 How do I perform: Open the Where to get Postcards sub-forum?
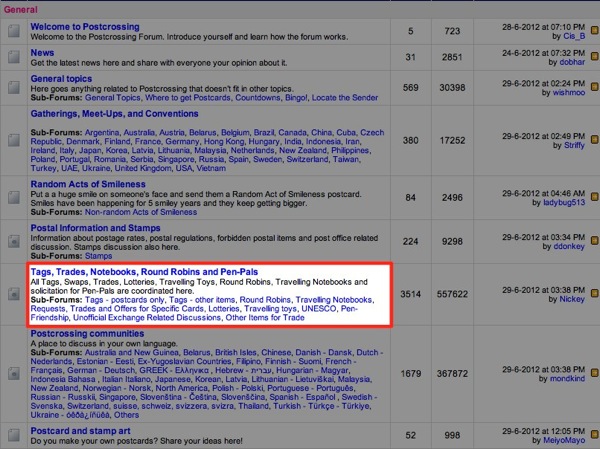[188, 98]
